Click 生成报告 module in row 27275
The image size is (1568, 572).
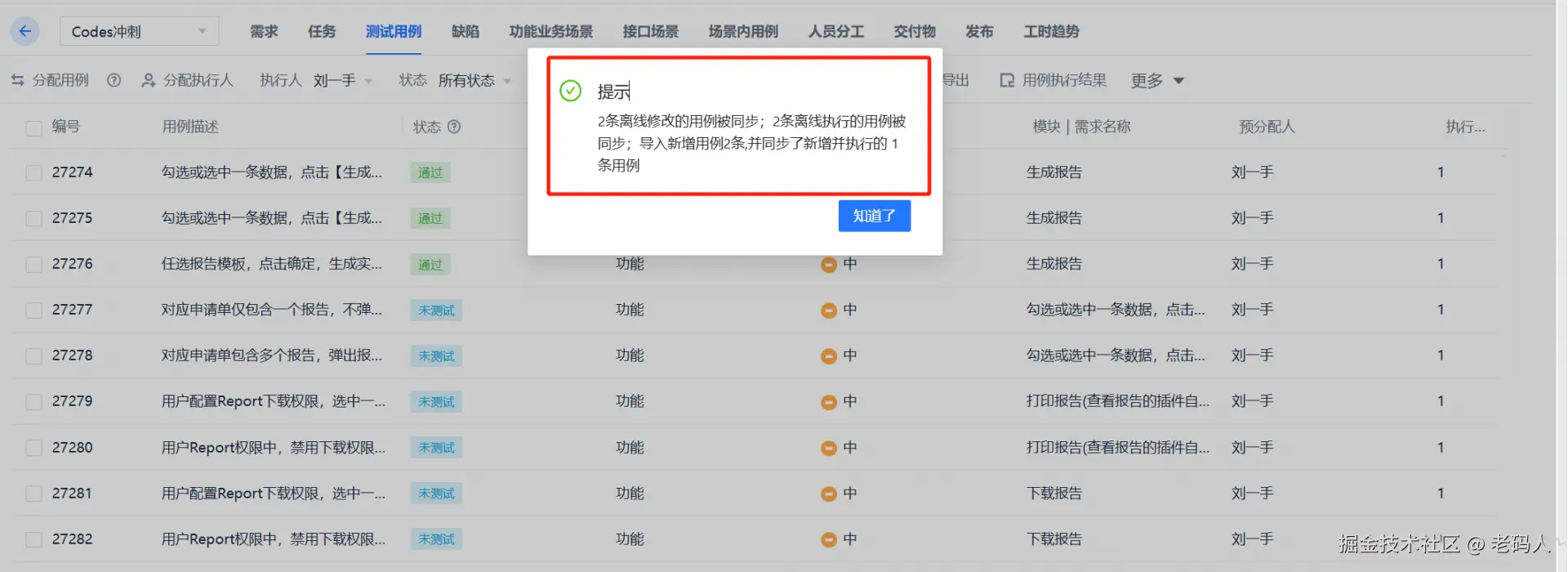1054,218
